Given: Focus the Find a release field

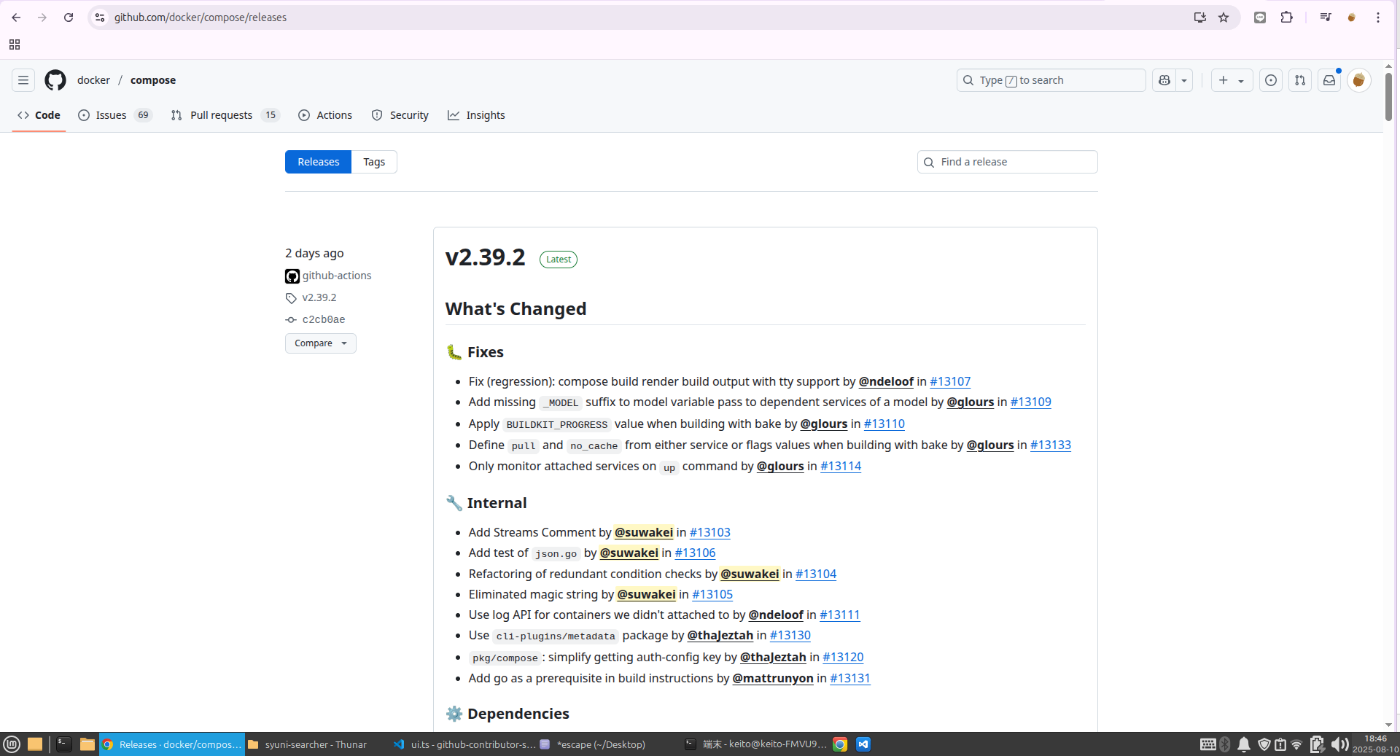Looking at the screenshot, I should (1007, 162).
